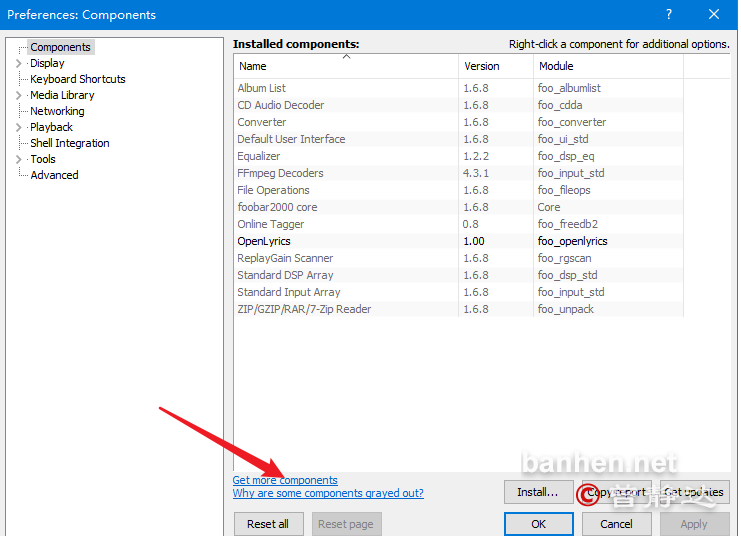This screenshot has width=741, height=536.
Task: Open Networking preferences
Action: point(57,111)
